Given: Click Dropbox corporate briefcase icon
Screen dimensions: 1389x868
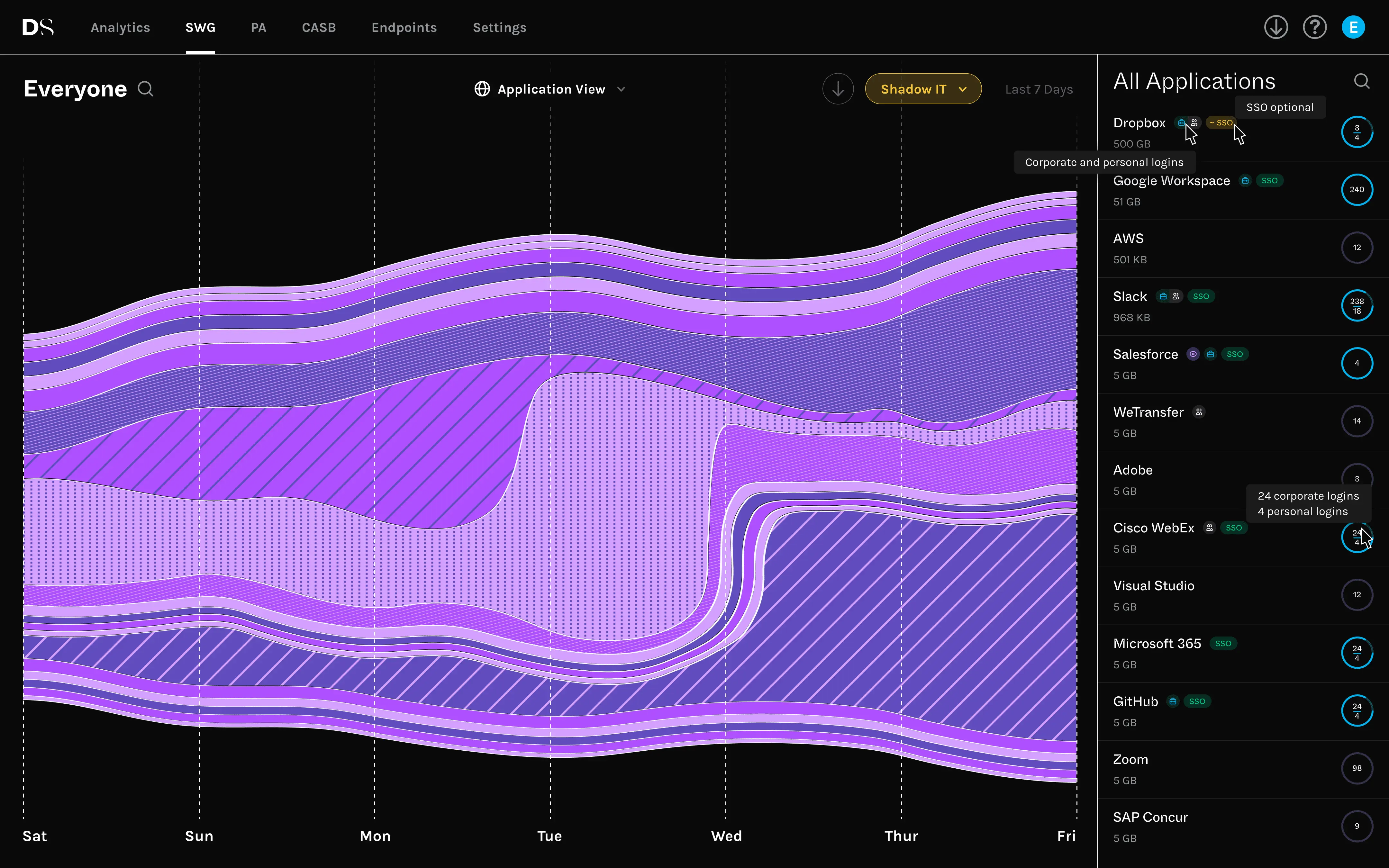Looking at the screenshot, I should pos(1181,122).
